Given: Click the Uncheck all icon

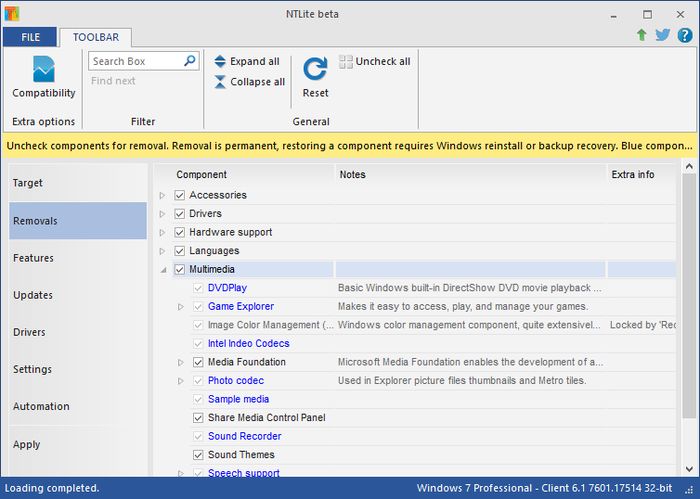Looking at the screenshot, I should [346, 62].
